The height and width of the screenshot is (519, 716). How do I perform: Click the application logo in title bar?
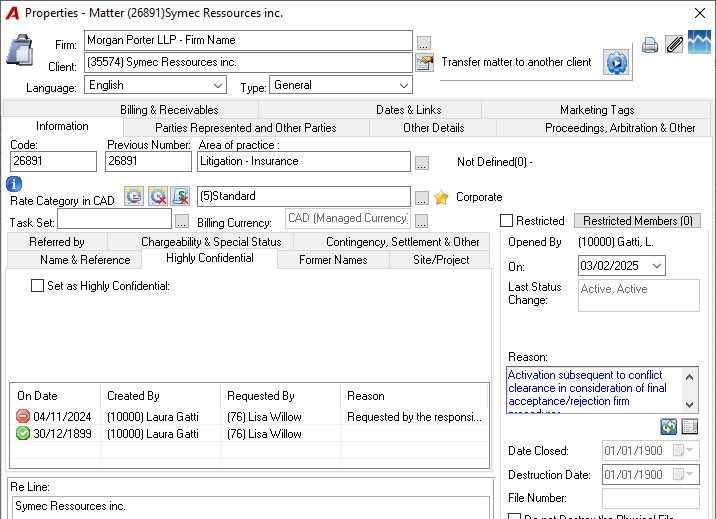click(x=12, y=13)
